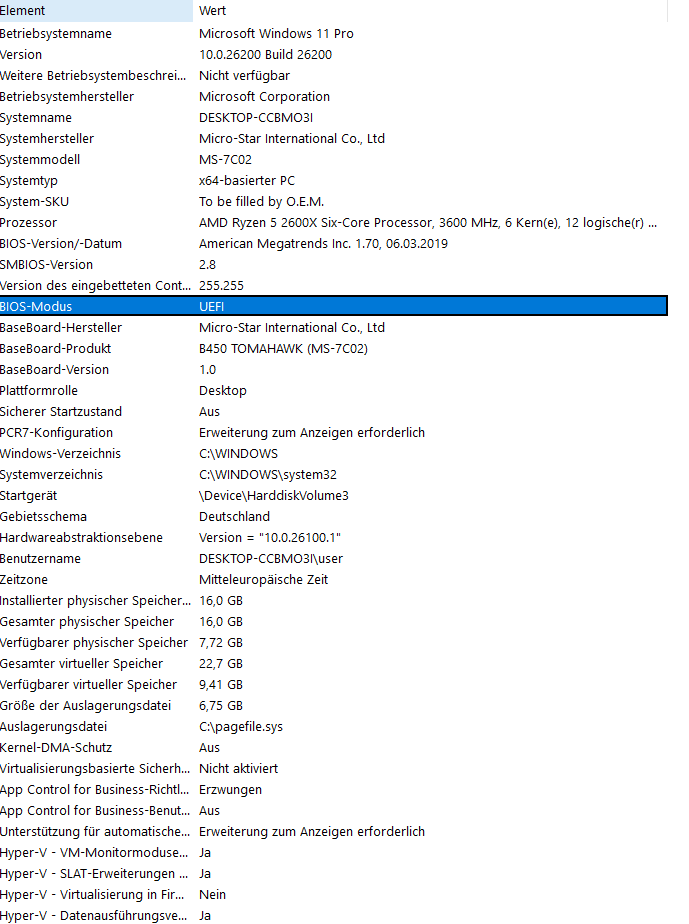Image resolution: width=689 pixels, height=924 pixels.
Task: Select the App Control for Business-Richtl... row
Action: 334,790
